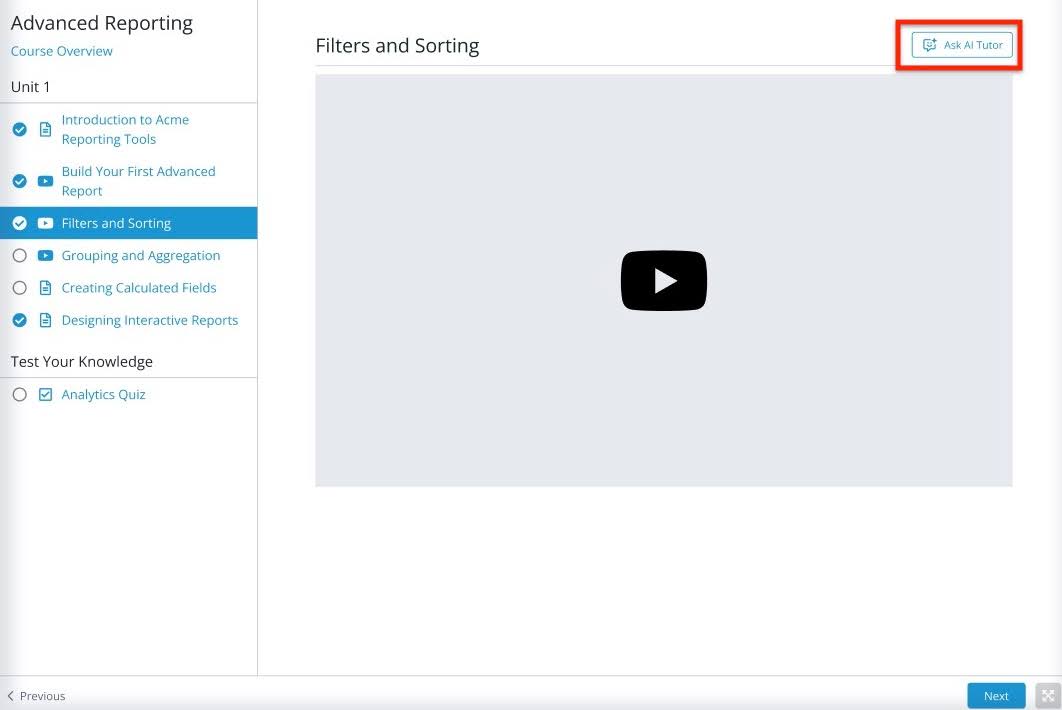Open the Designing Interactive Reports lesson

150,321
